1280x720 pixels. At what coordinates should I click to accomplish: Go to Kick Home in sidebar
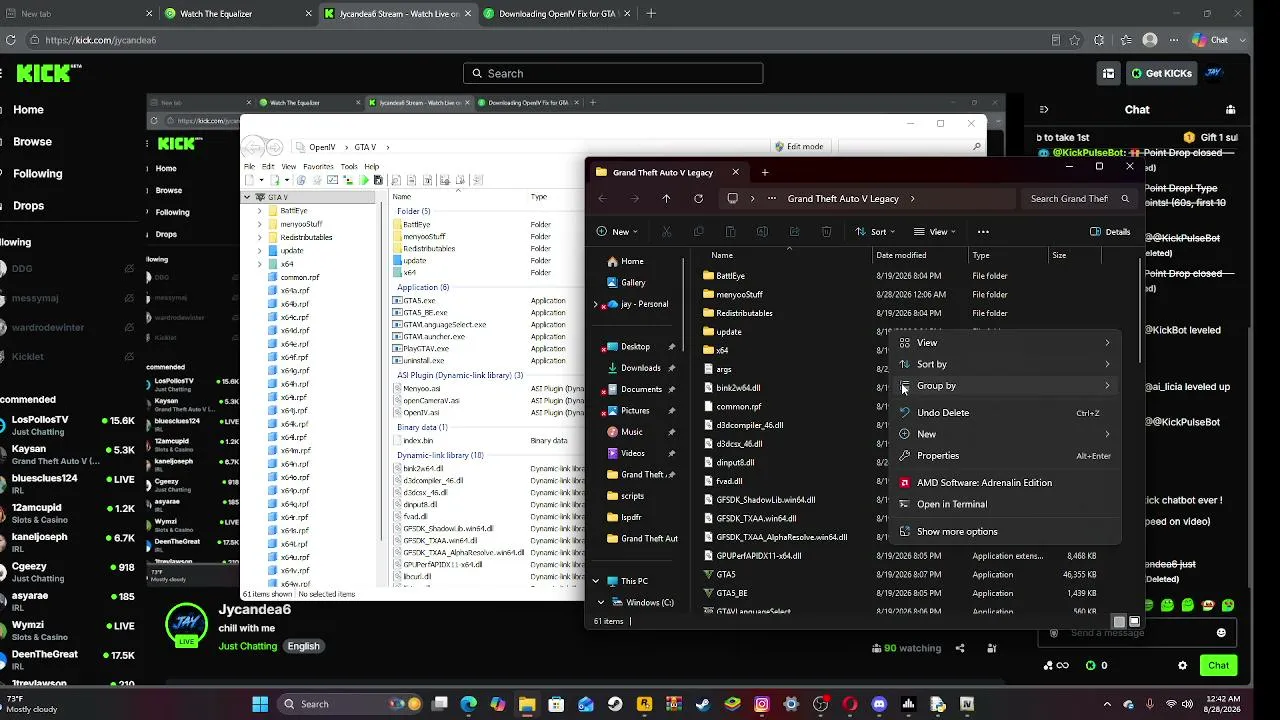28,110
